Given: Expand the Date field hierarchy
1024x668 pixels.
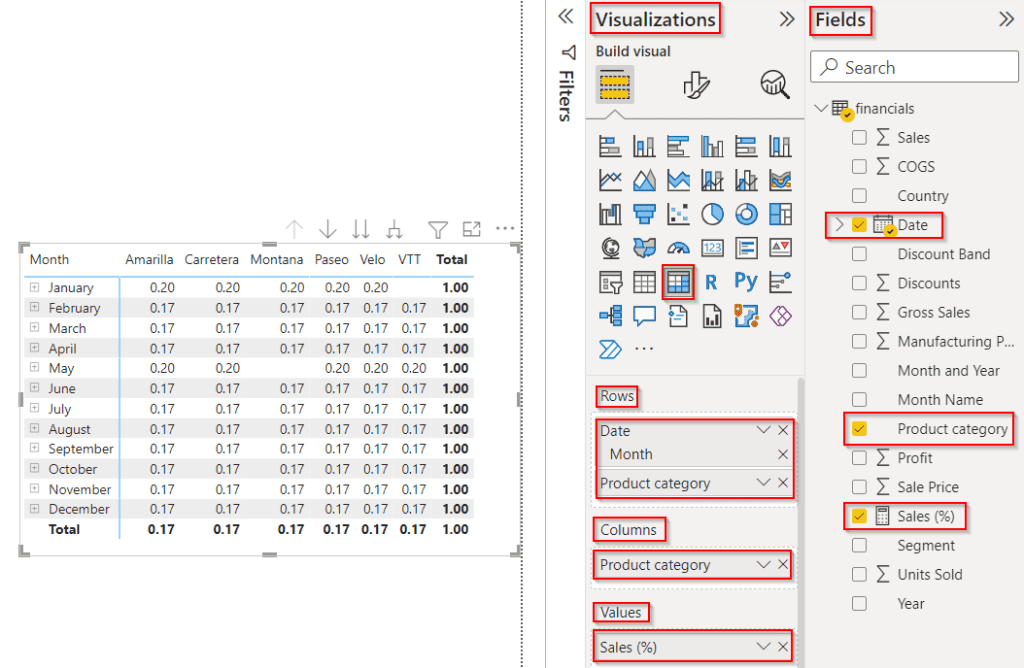Looking at the screenshot, I should tap(839, 225).
